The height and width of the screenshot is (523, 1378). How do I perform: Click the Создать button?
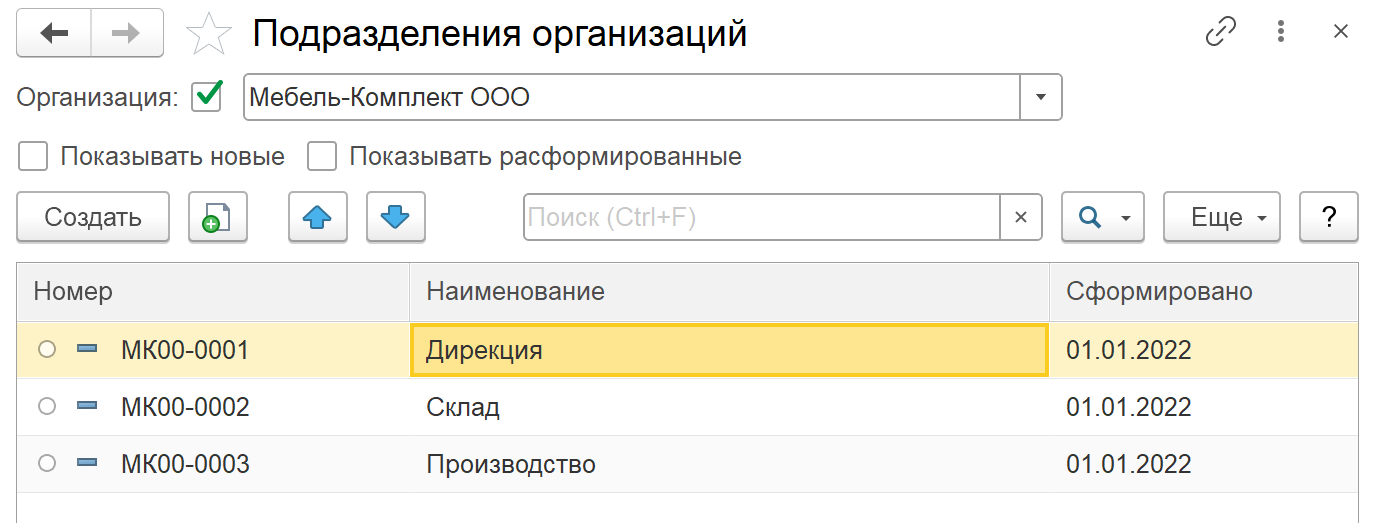[93, 217]
